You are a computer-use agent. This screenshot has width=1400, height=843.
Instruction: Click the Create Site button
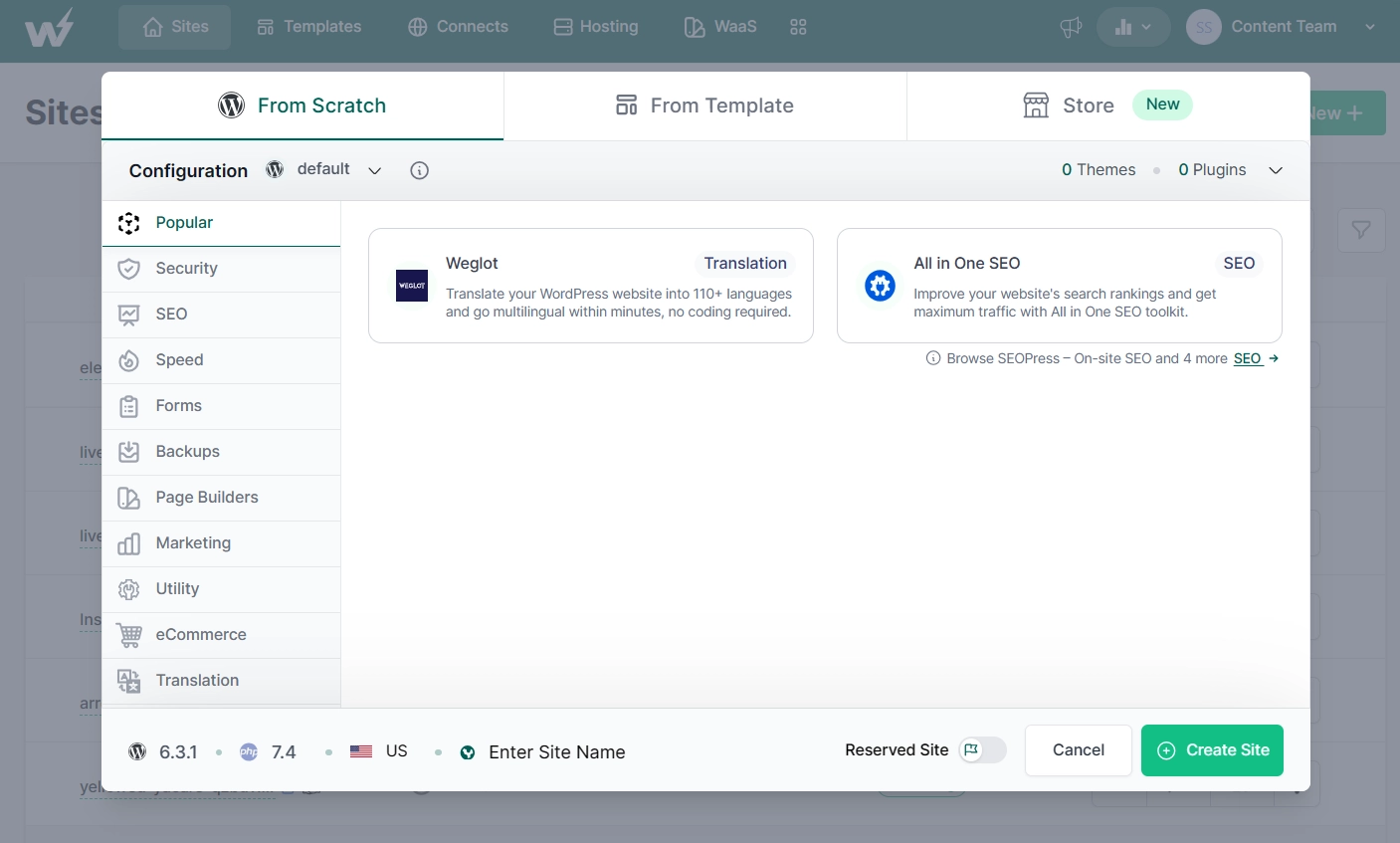(x=1212, y=750)
